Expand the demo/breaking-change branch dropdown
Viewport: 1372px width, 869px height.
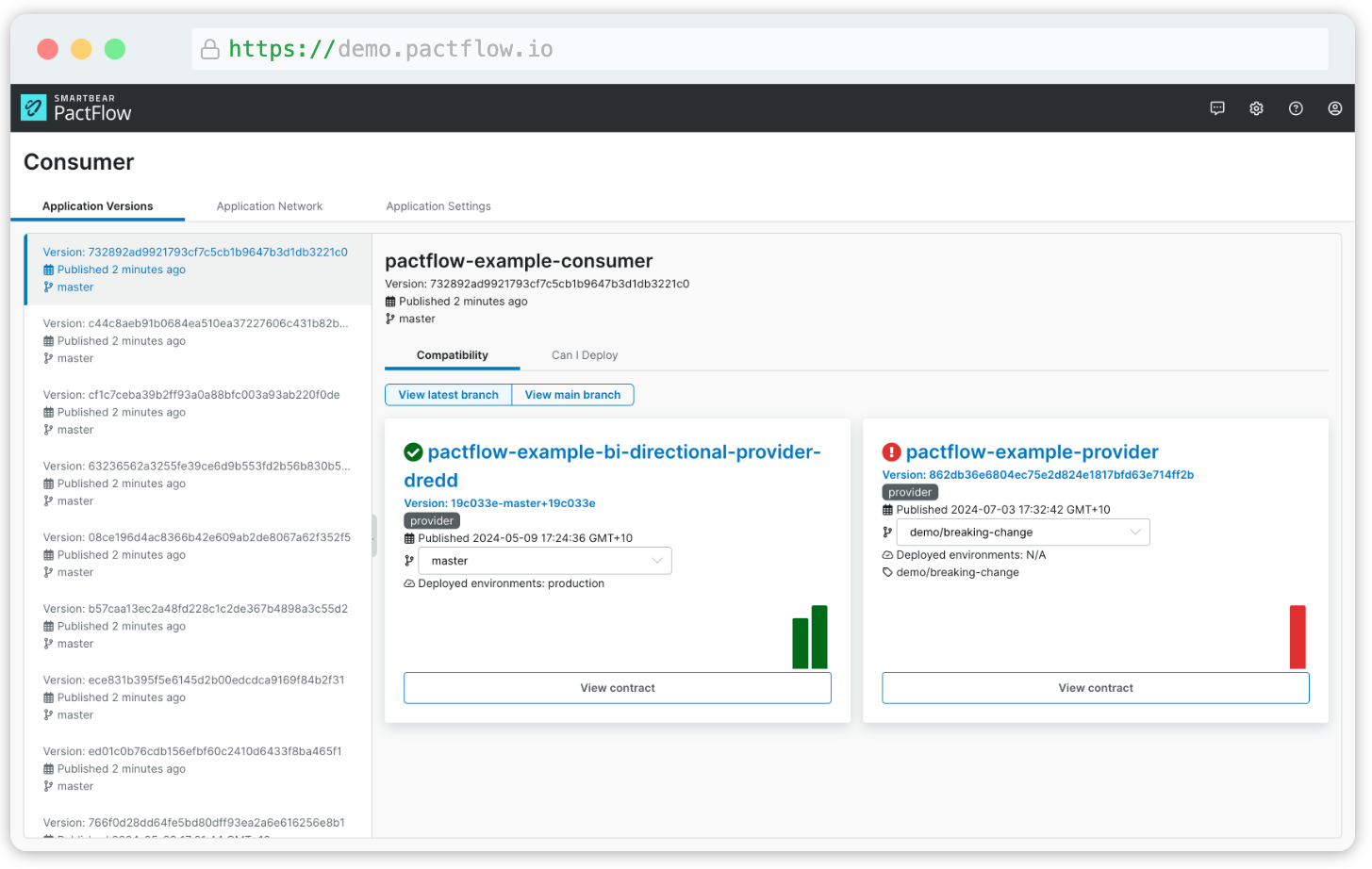pos(1023,533)
